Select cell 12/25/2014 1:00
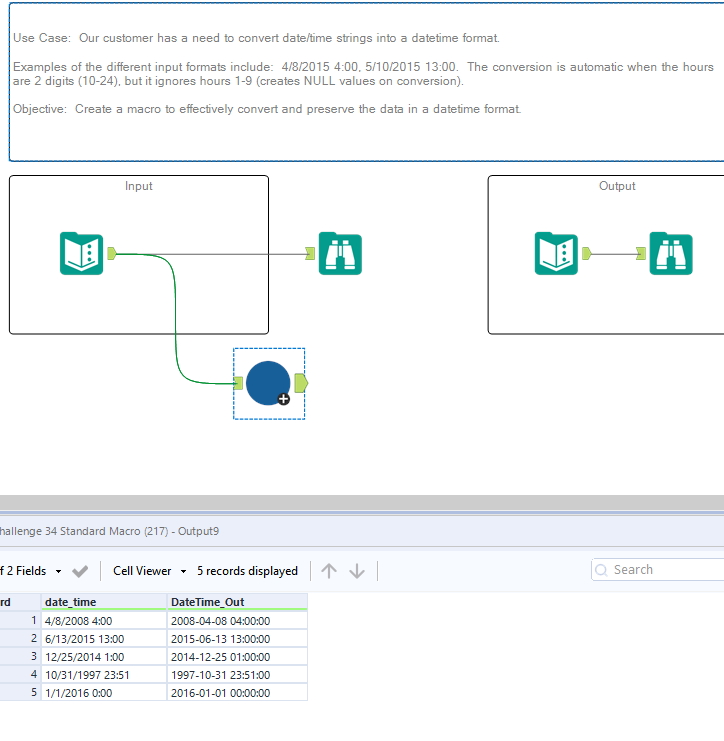This screenshot has height=741, width=724. (x=103, y=657)
